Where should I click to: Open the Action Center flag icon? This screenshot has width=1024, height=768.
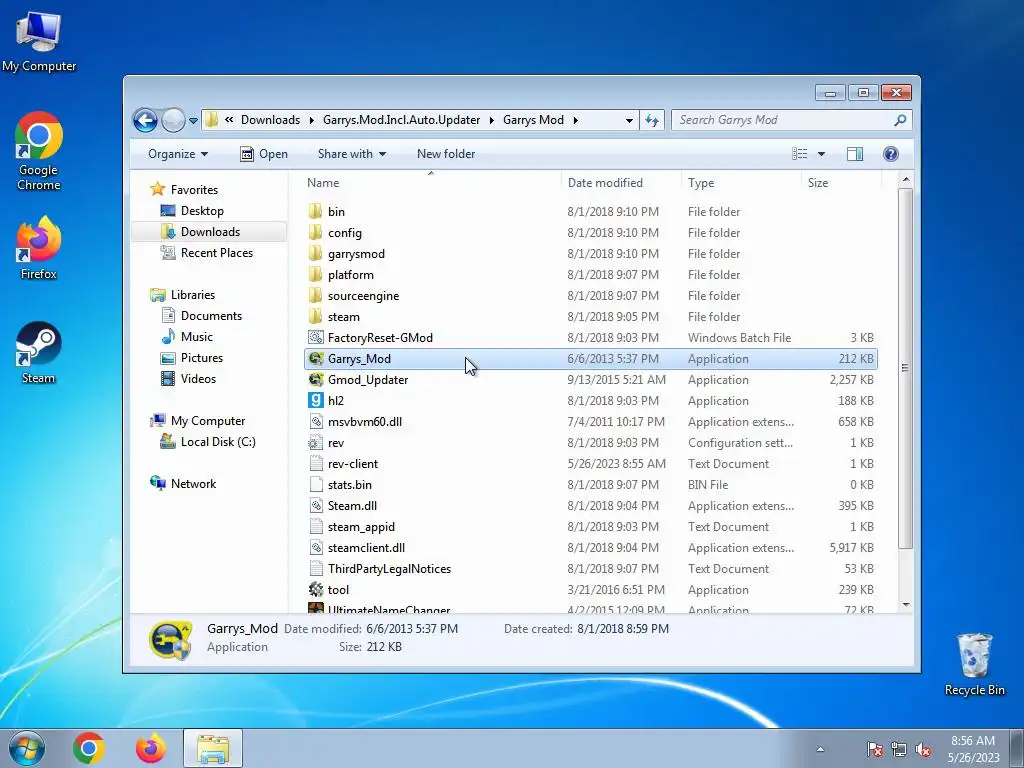coord(875,750)
